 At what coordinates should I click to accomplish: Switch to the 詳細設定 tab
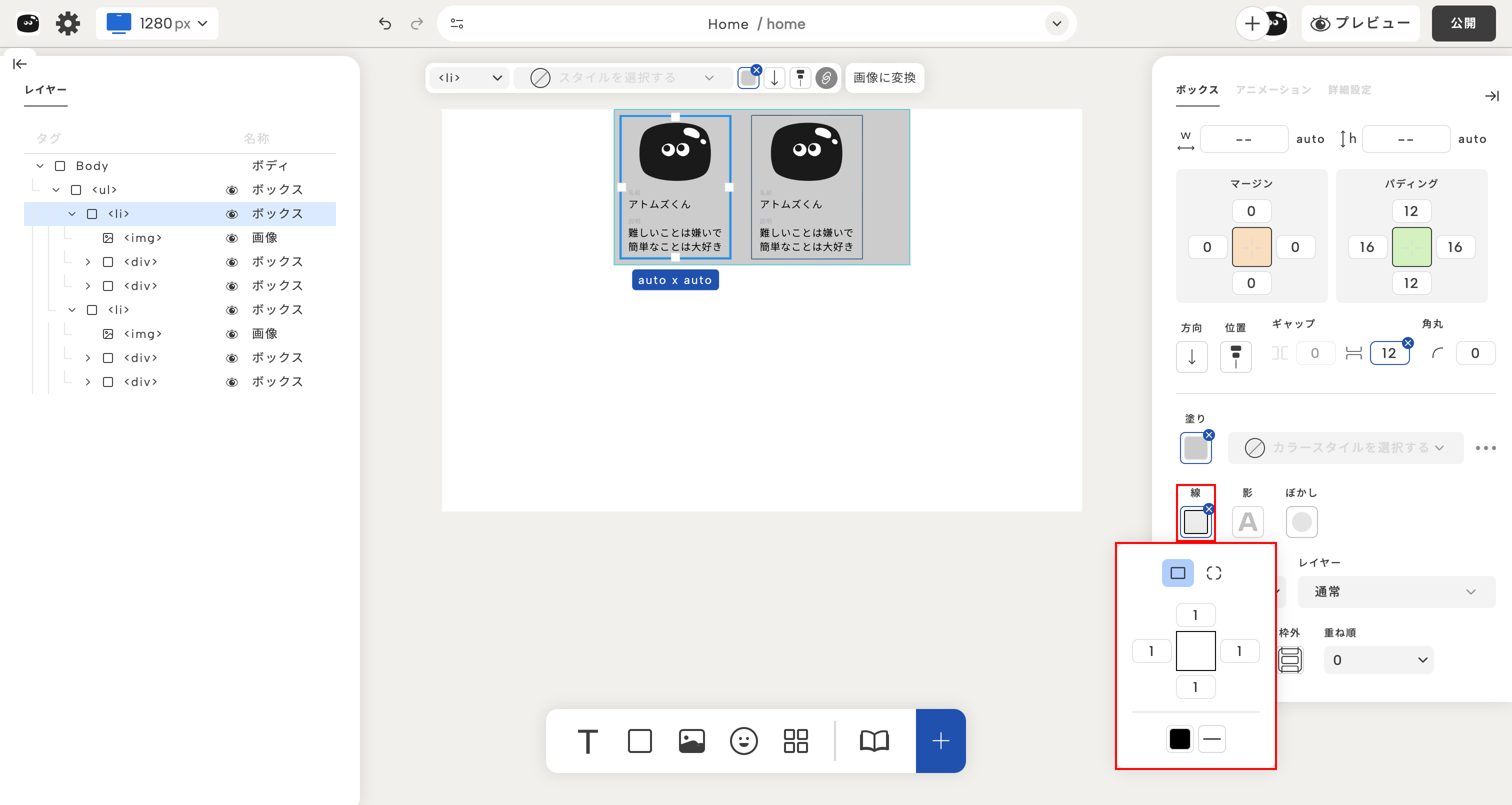pyautogui.click(x=1349, y=90)
